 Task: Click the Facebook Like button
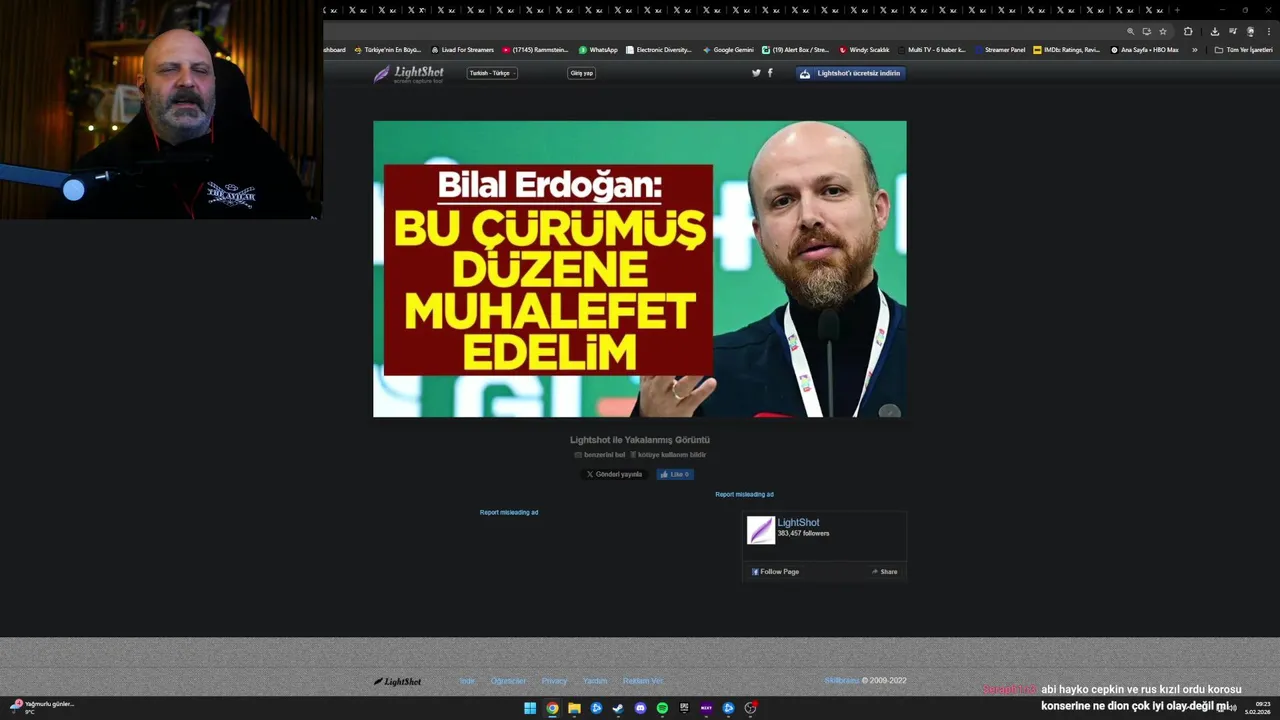click(x=675, y=474)
